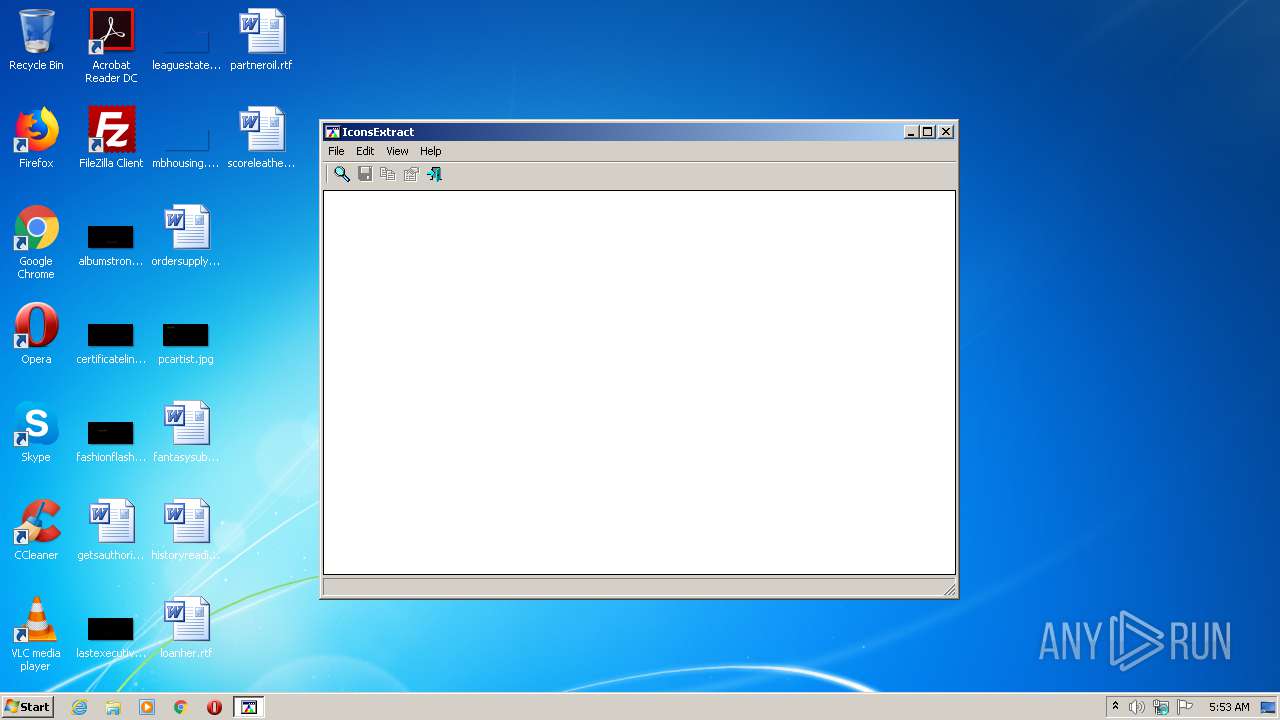Show hidden system tray icons
The image size is (1280, 720).
tap(1115, 707)
